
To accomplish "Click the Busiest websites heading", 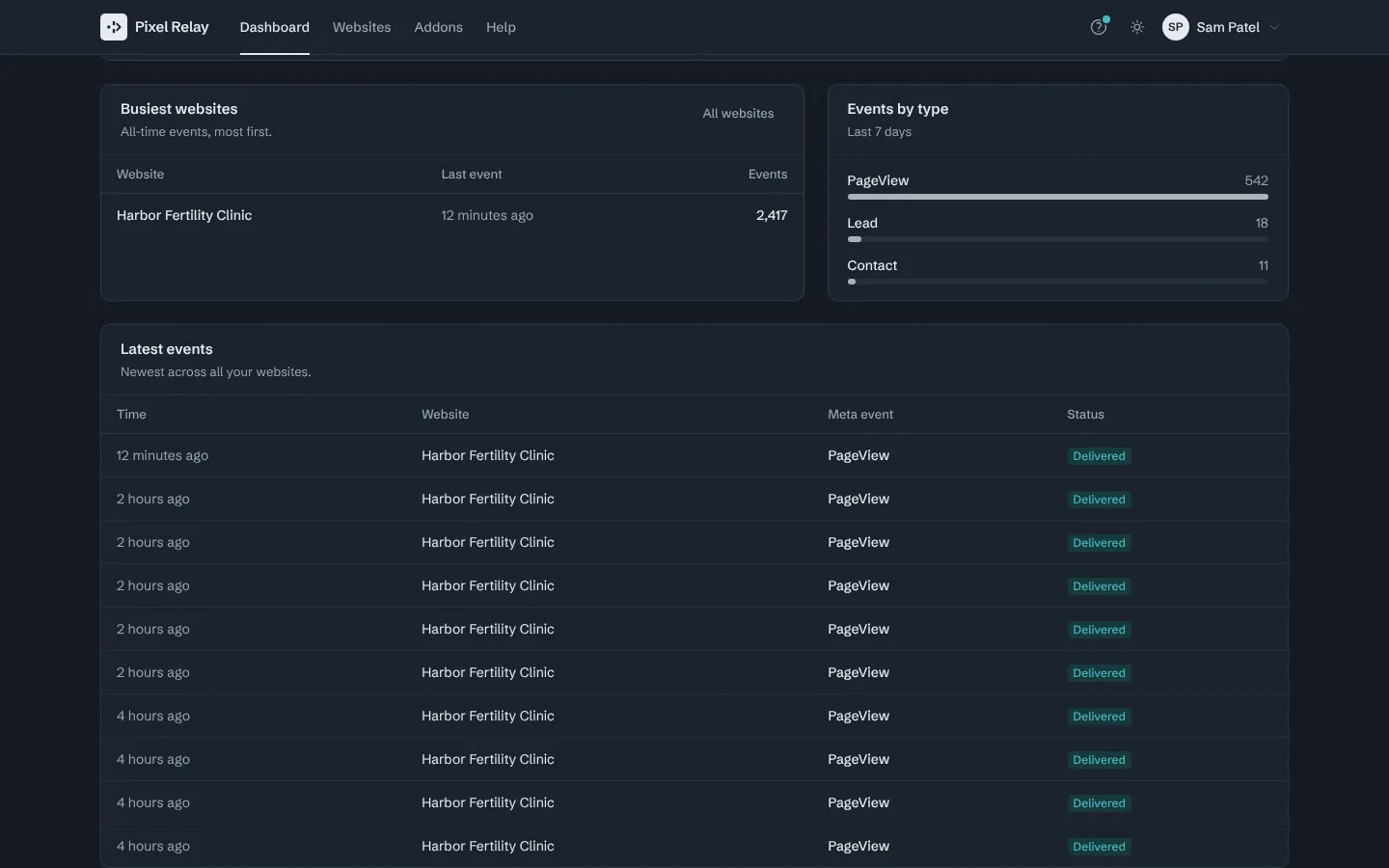I will coord(179,109).
